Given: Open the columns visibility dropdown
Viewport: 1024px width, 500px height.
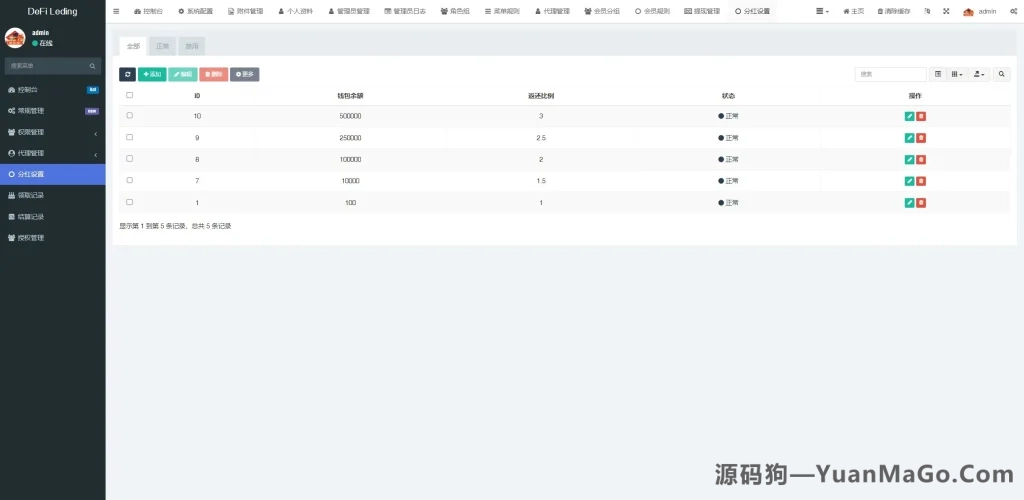Looking at the screenshot, I should (957, 74).
